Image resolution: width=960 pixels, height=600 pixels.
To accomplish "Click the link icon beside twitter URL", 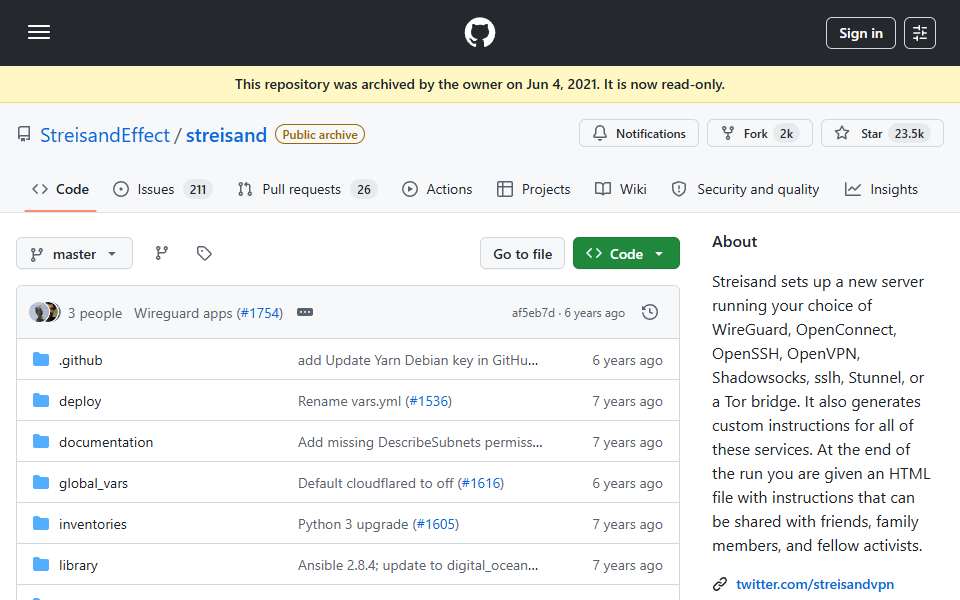I will tap(720, 584).
